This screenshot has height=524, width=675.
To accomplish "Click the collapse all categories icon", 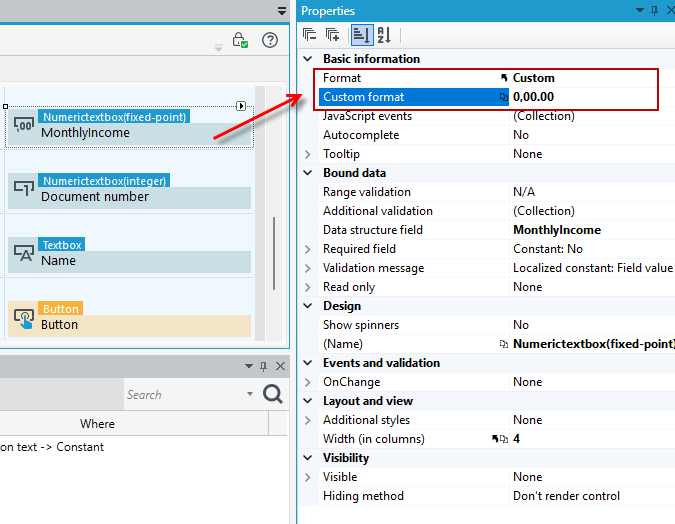I will [310, 34].
